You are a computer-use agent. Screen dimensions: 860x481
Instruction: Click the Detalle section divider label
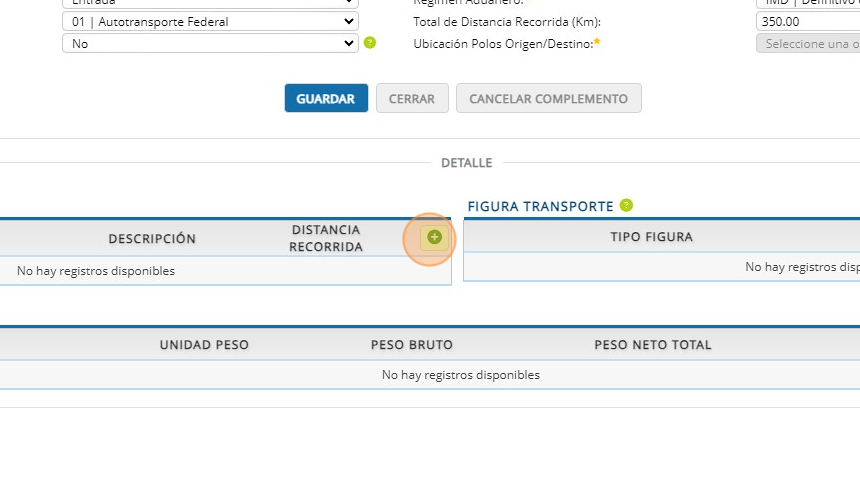(467, 163)
